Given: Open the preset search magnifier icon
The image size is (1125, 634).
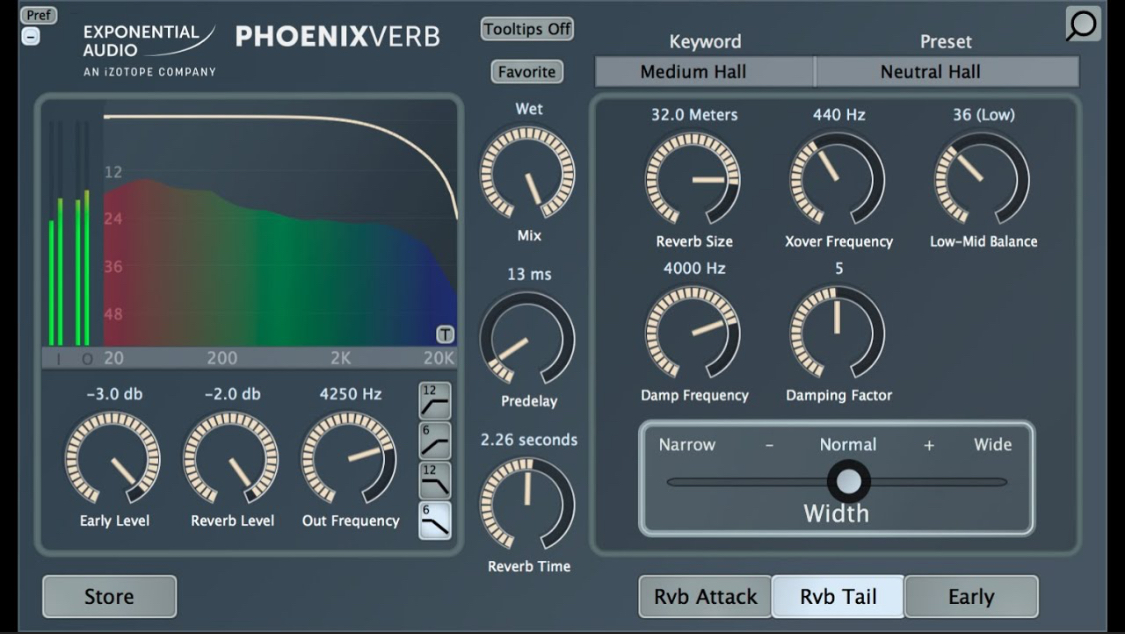Looking at the screenshot, I should point(1082,24).
